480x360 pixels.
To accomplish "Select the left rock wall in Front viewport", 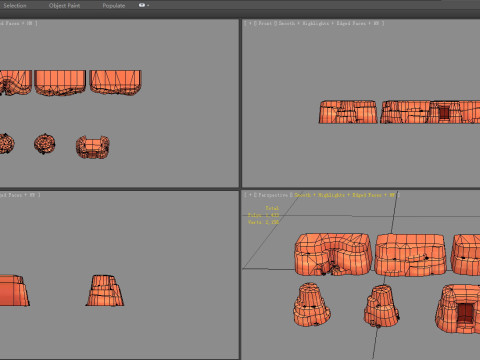I will tap(348, 112).
